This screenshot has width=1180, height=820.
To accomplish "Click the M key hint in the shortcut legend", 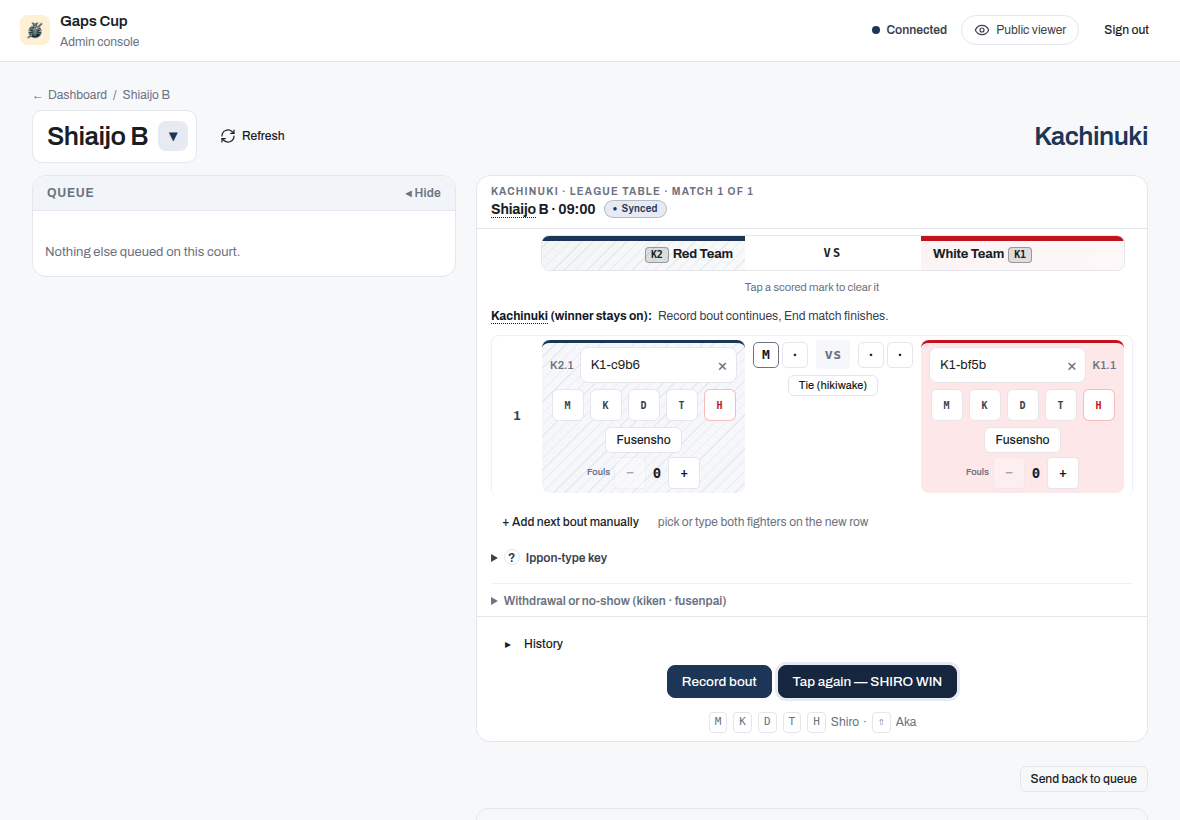I will (x=718, y=722).
